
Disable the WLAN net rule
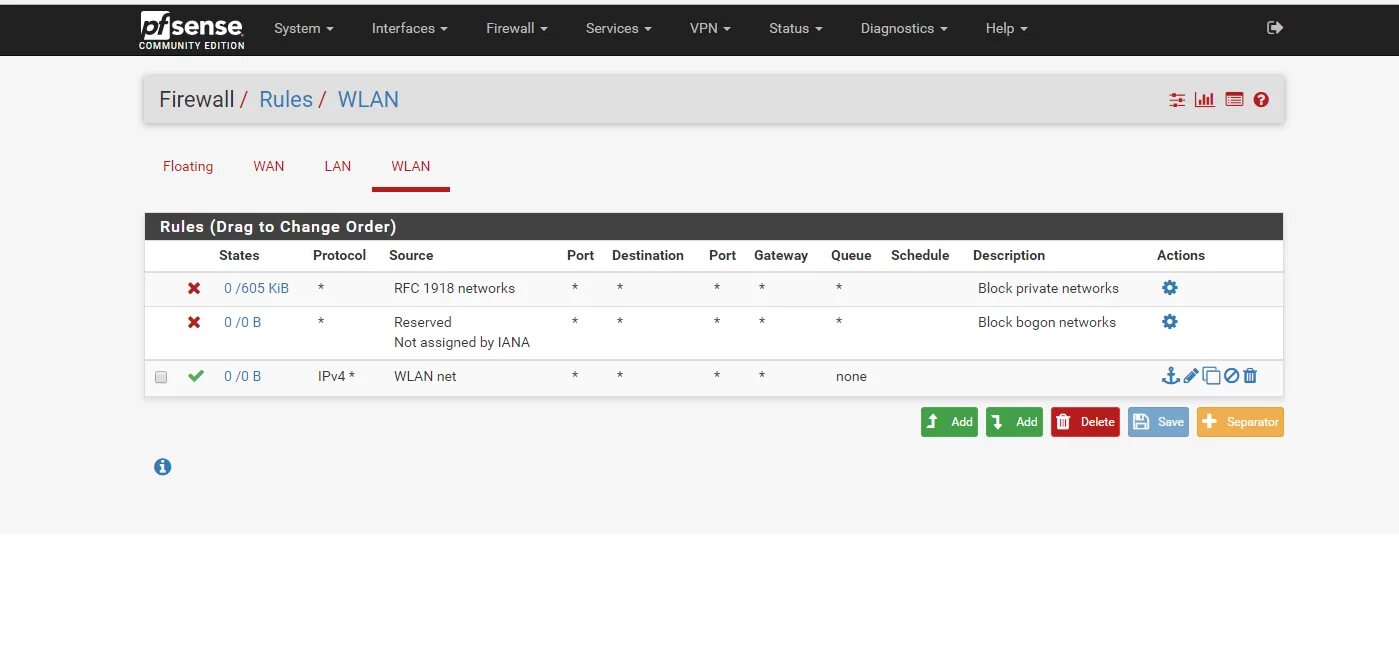pyautogui.click(x=1232, y=376)
